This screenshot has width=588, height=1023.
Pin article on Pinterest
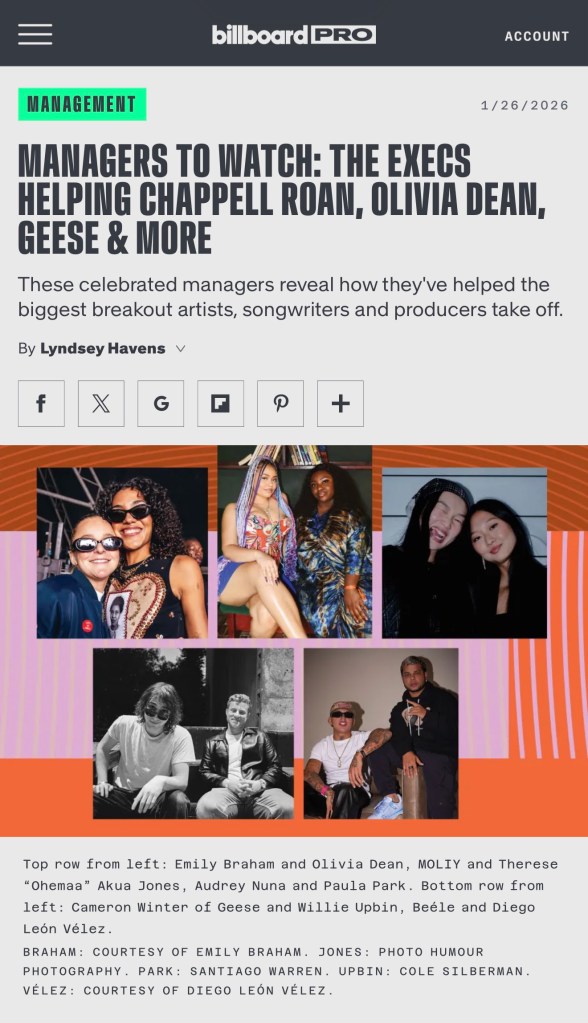coord(281,403)
